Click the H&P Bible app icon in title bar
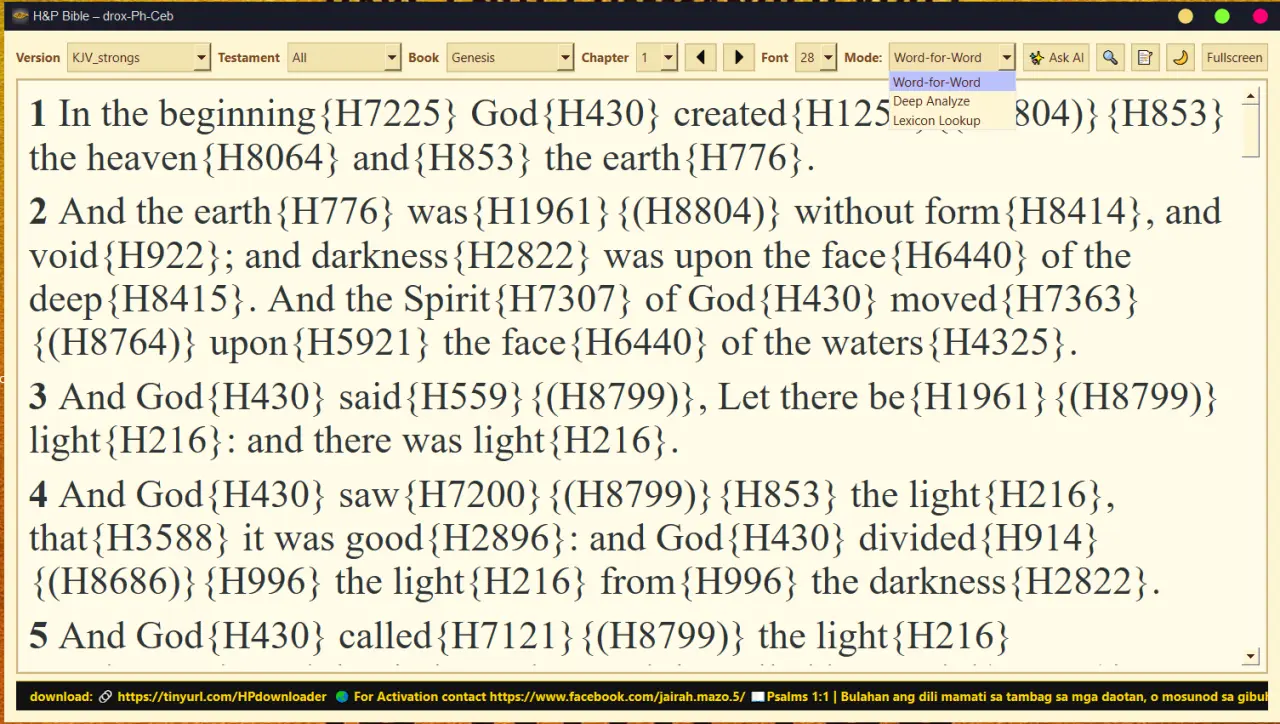 [x=20, y=16]
